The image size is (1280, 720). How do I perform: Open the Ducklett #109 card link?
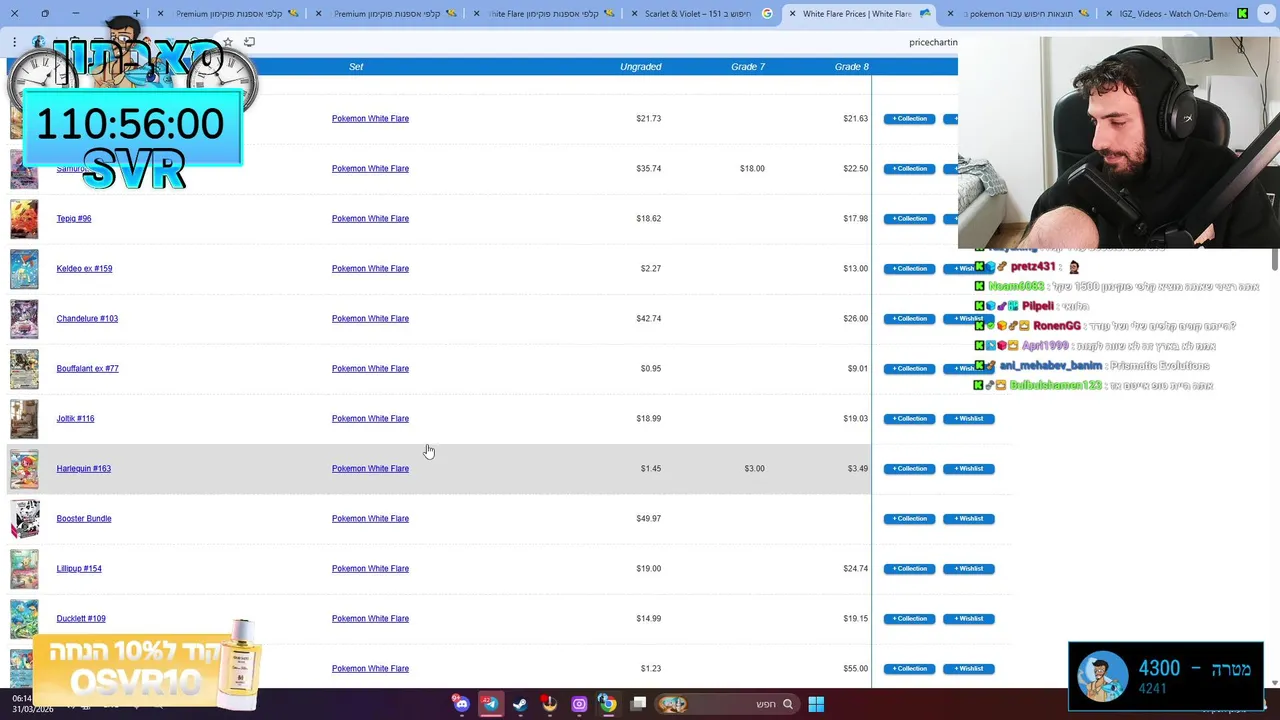coord(81,619)
